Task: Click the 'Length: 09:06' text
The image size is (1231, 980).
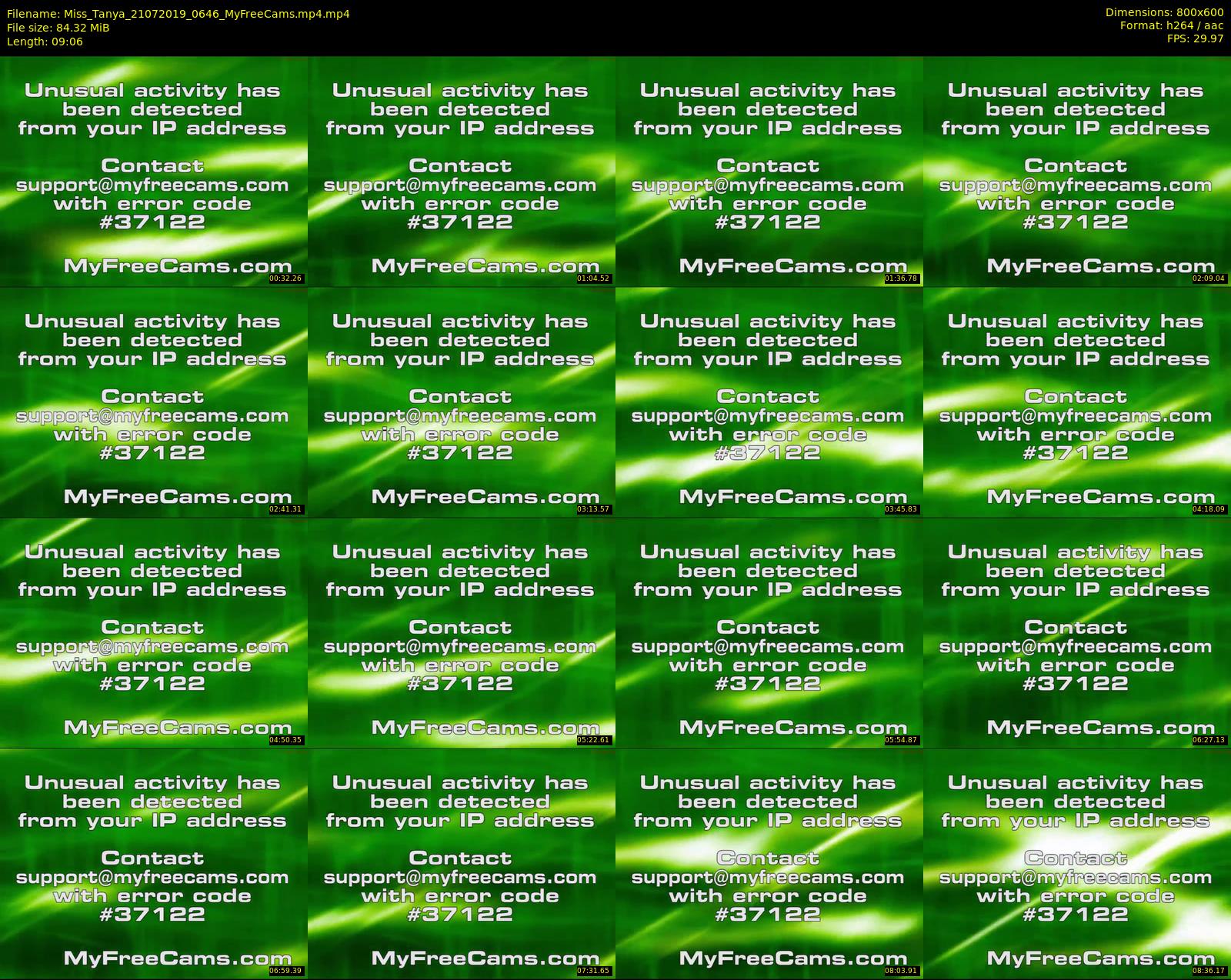Action: pos(45,42)
